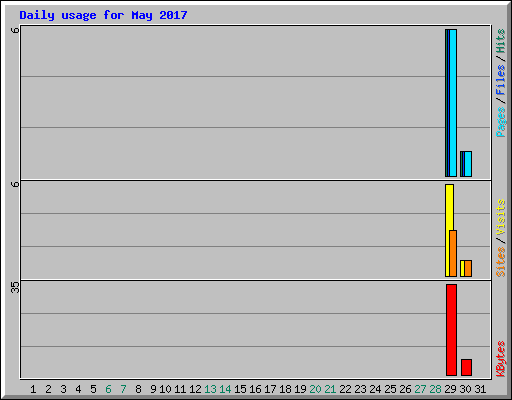Click the tall red KBytes bar for day 29
Screen dimensions: 512x400
[452, 330]
